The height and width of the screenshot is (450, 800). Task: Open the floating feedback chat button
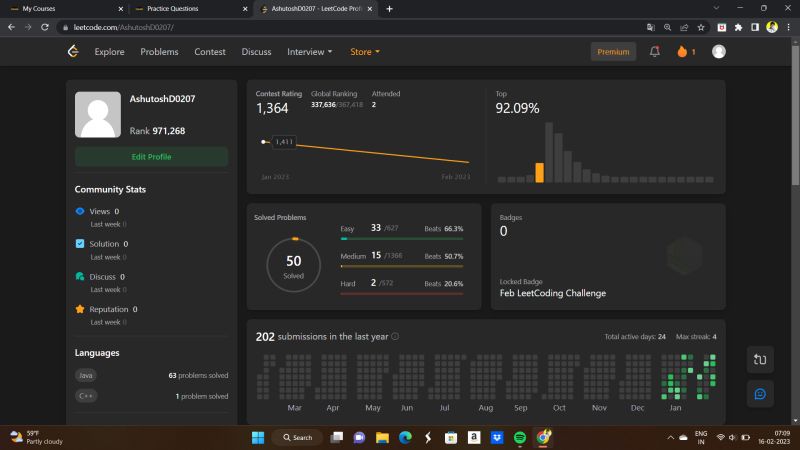[760, 394]
